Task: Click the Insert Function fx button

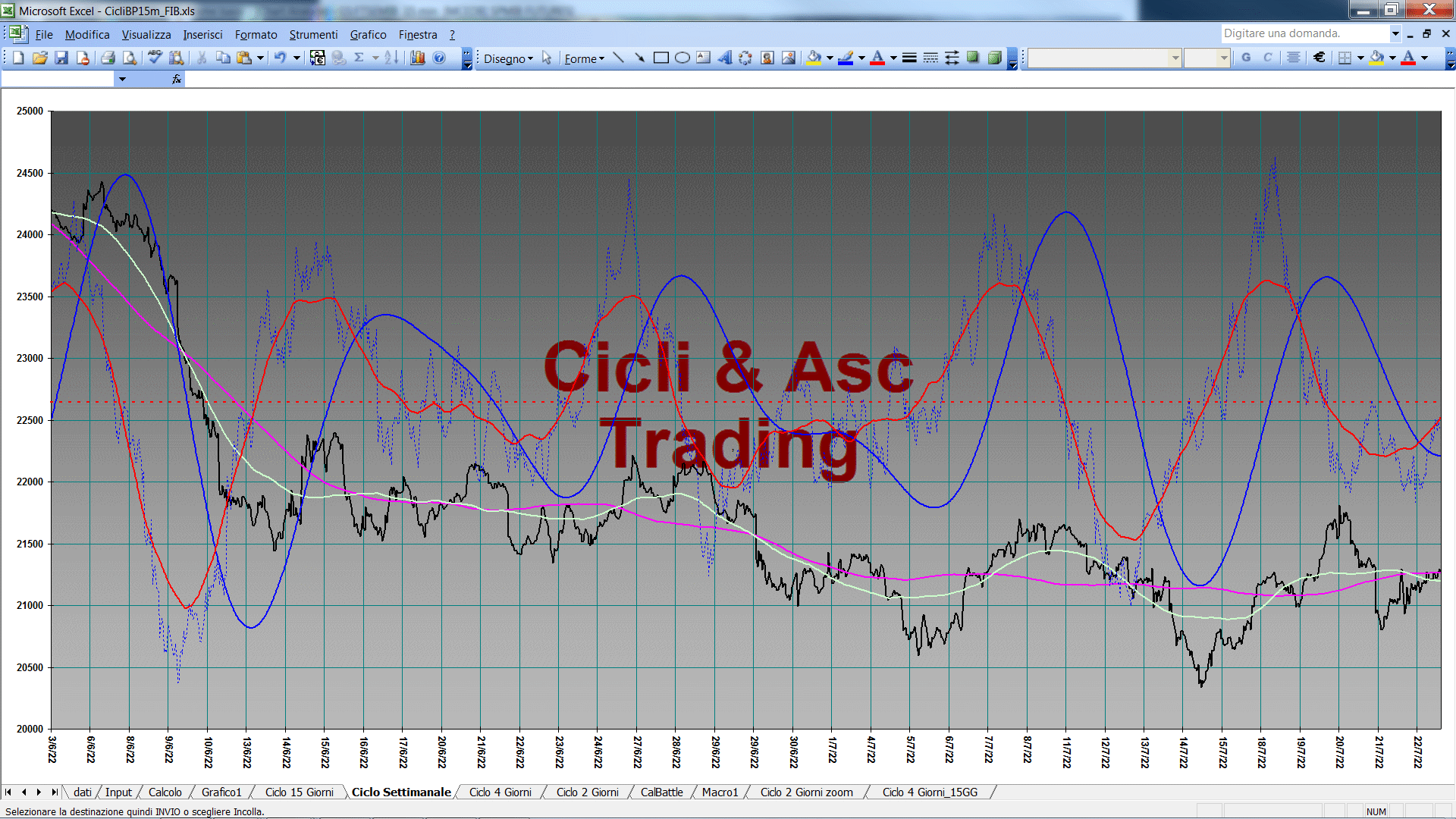Action: coord(177,79)
